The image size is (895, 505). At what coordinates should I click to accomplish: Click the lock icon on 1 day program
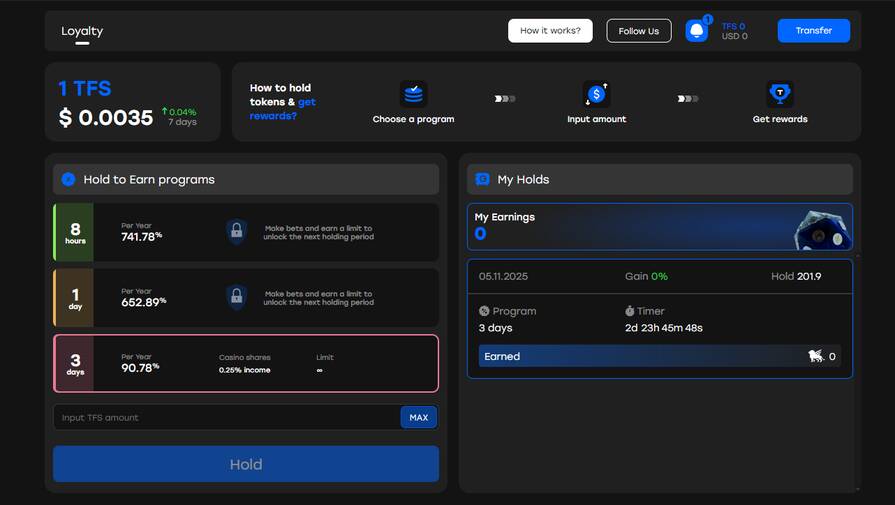(236, 297)
